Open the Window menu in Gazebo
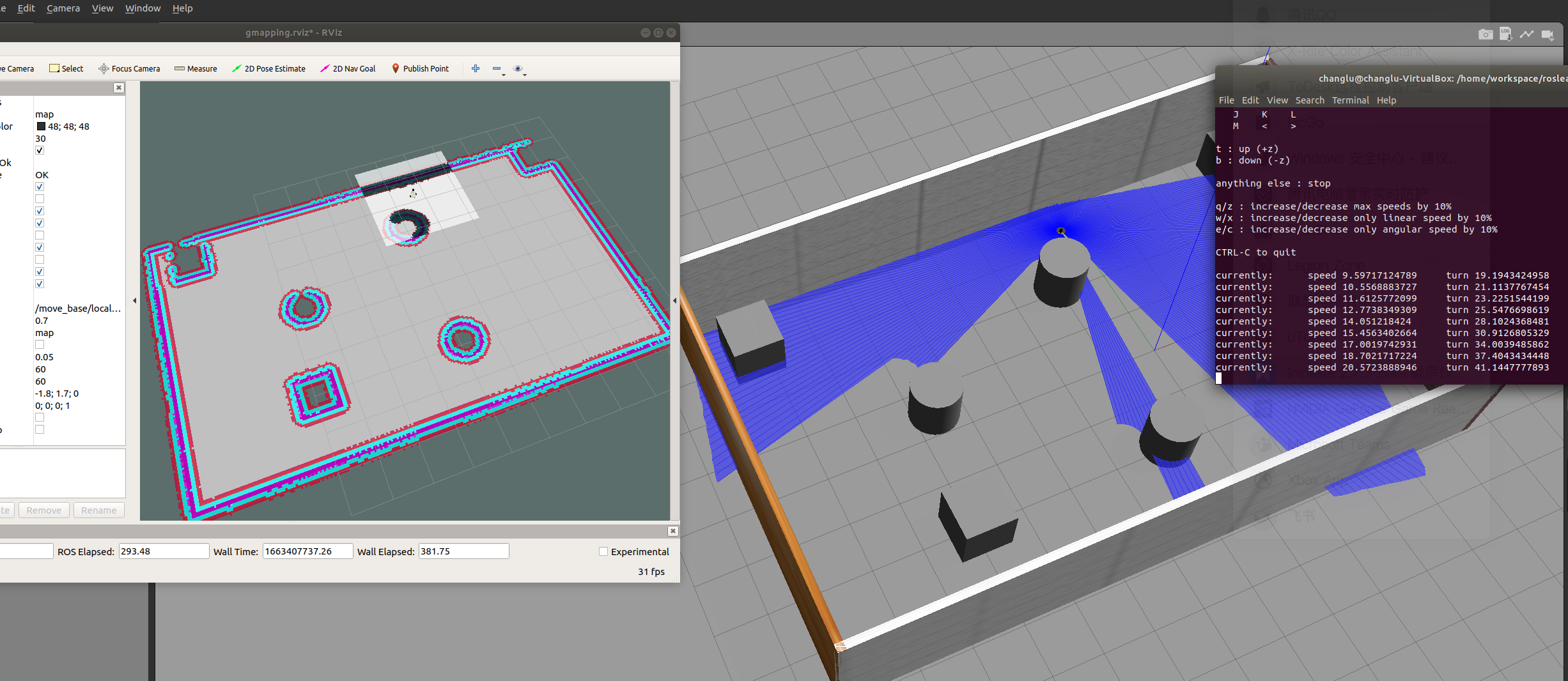1568x681 pixels. coord(143,8)
